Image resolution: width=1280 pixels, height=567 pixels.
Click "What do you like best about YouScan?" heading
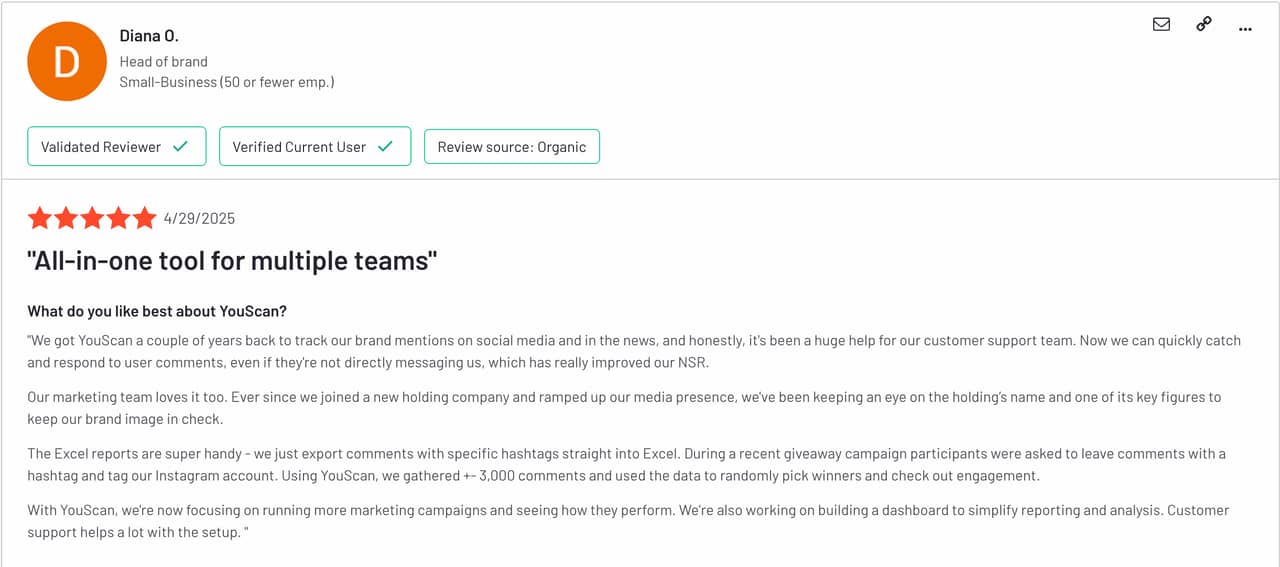(x=157, y=311)
